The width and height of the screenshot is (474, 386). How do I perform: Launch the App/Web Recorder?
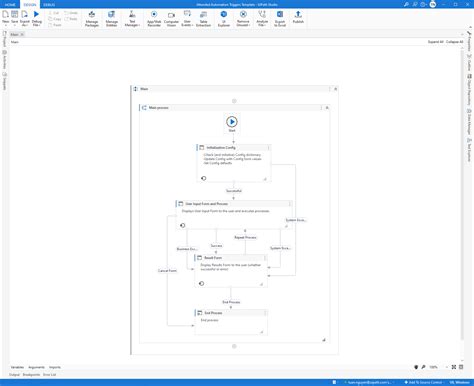(x=154, y=18)
